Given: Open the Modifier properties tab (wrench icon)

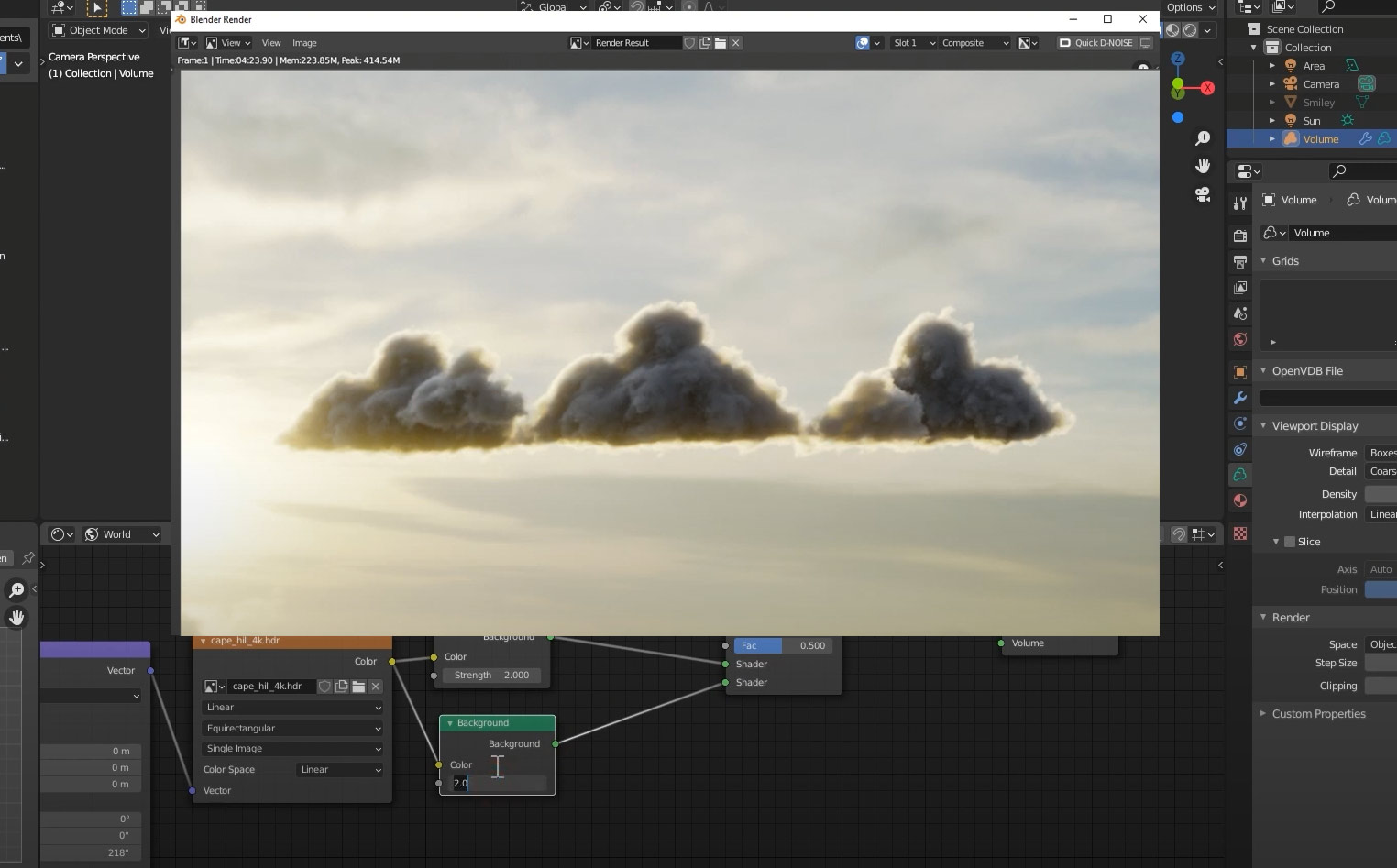Looking at the screenshot, I should [x=1240, y=397].
